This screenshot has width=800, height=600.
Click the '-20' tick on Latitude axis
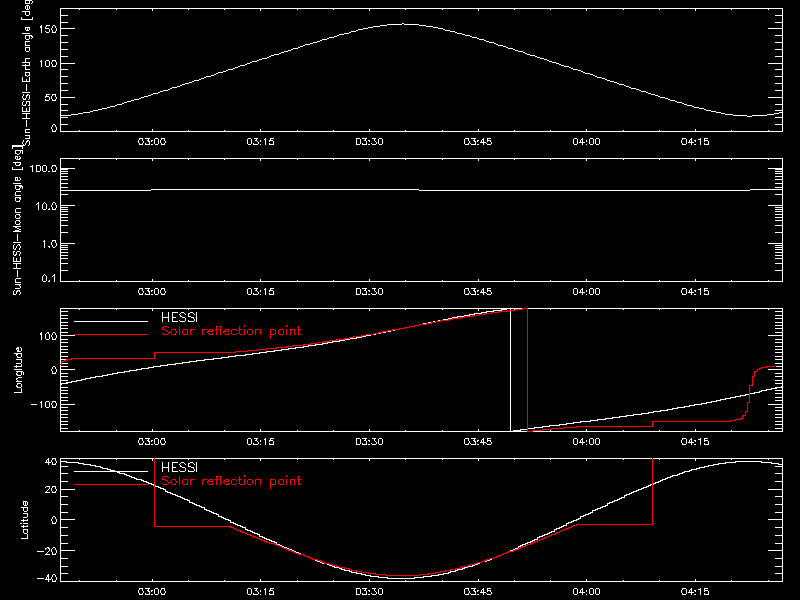47,551
